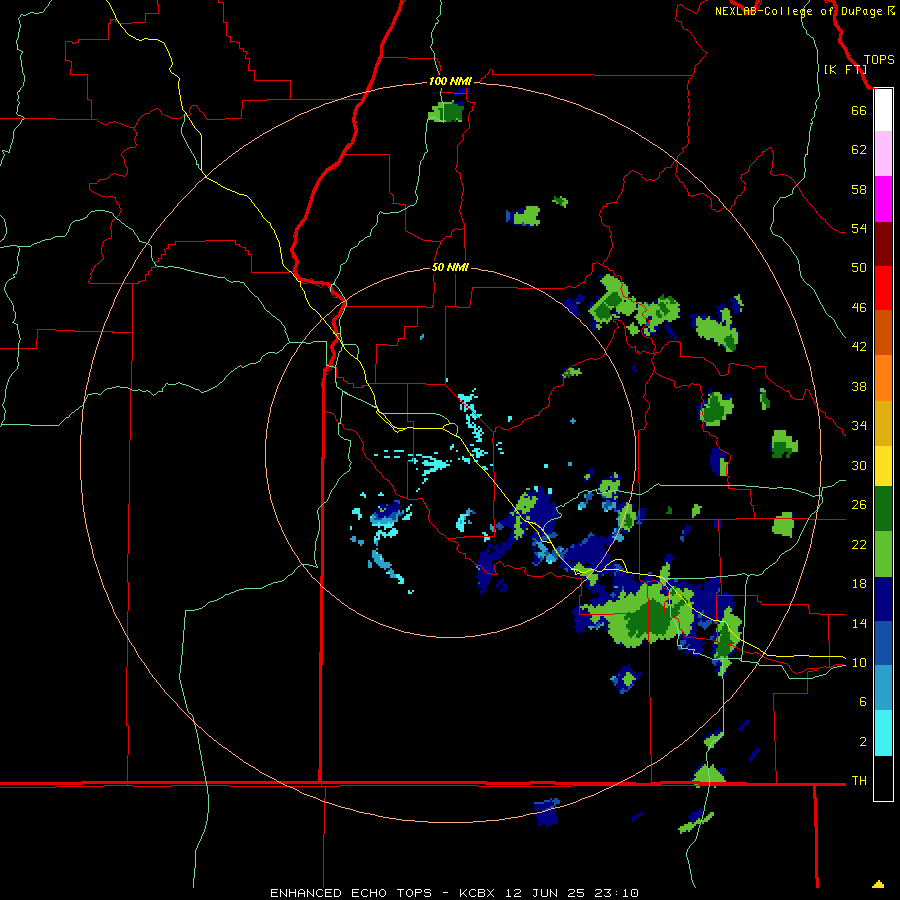Screen dimensions: 900x900
Task: Select the light green legend swatch
Action: click(x=883, y=554)
